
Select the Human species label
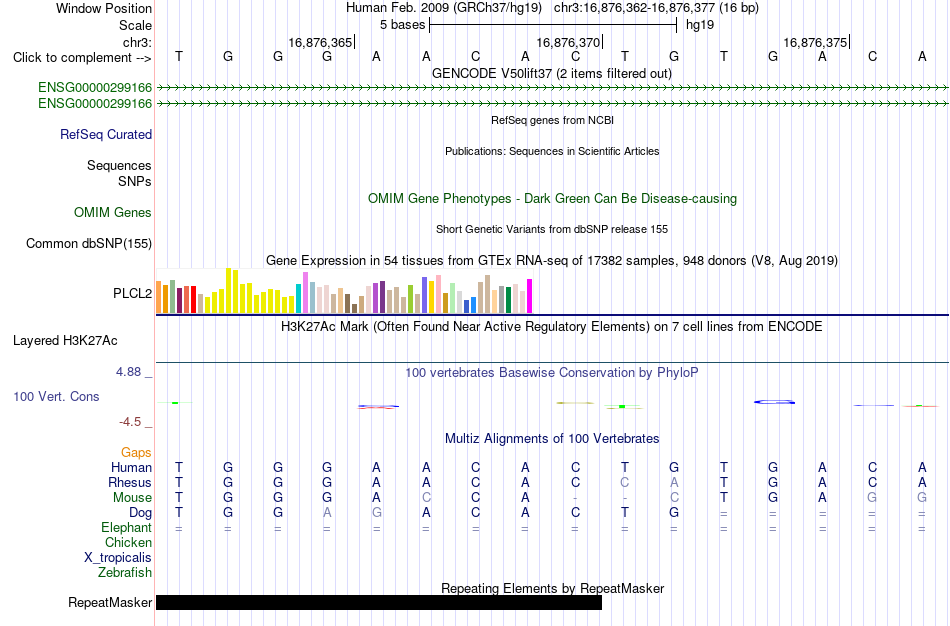131,468
